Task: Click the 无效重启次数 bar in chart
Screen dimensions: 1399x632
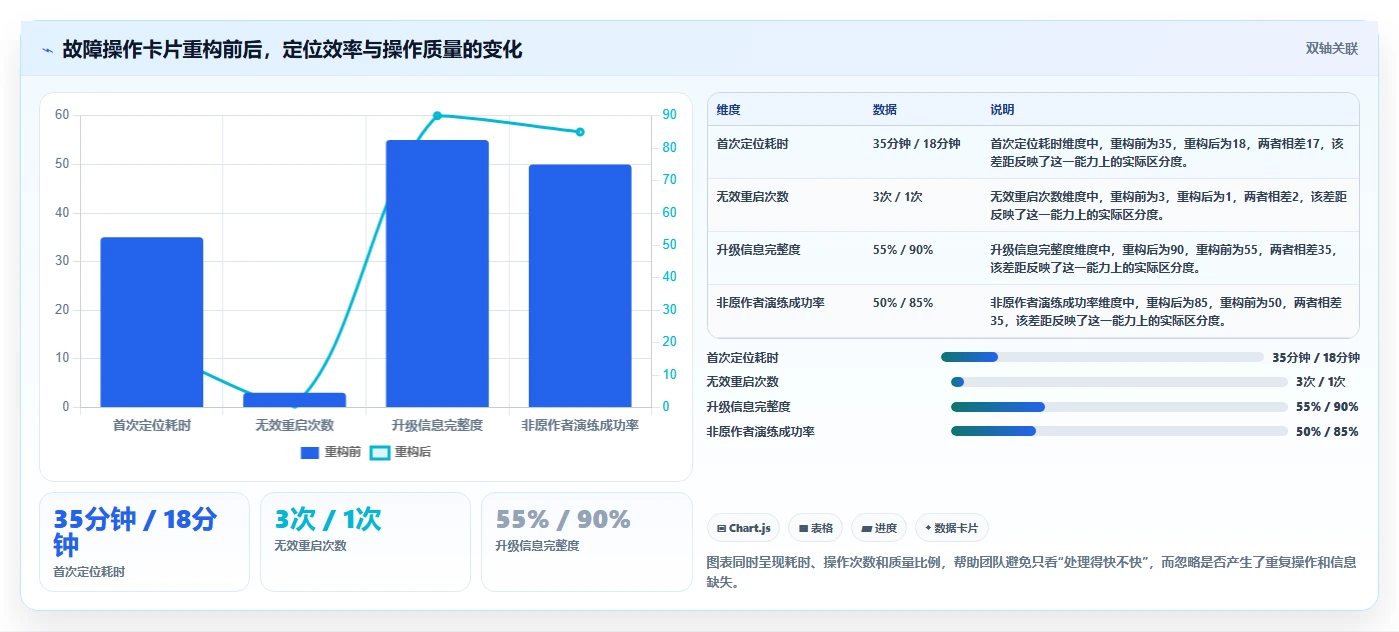Action: [x=294, y=400]
